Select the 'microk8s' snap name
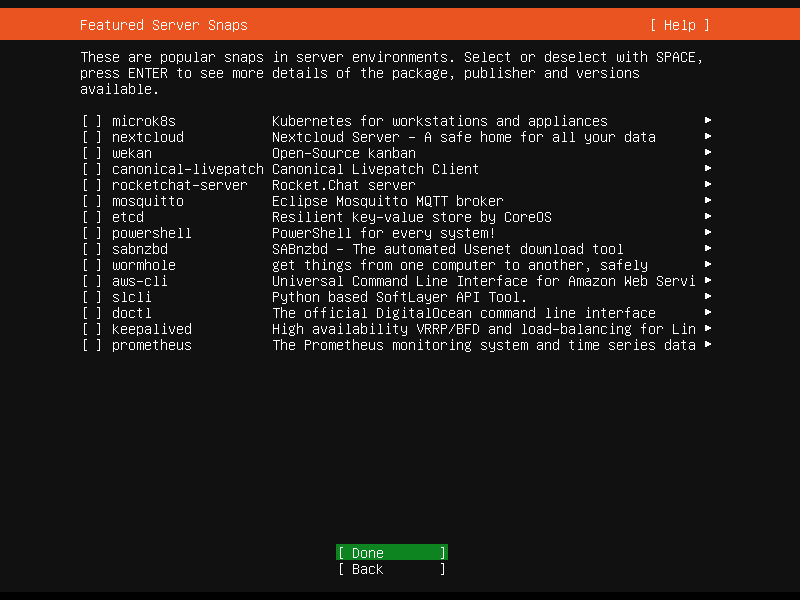 [144, 121]
